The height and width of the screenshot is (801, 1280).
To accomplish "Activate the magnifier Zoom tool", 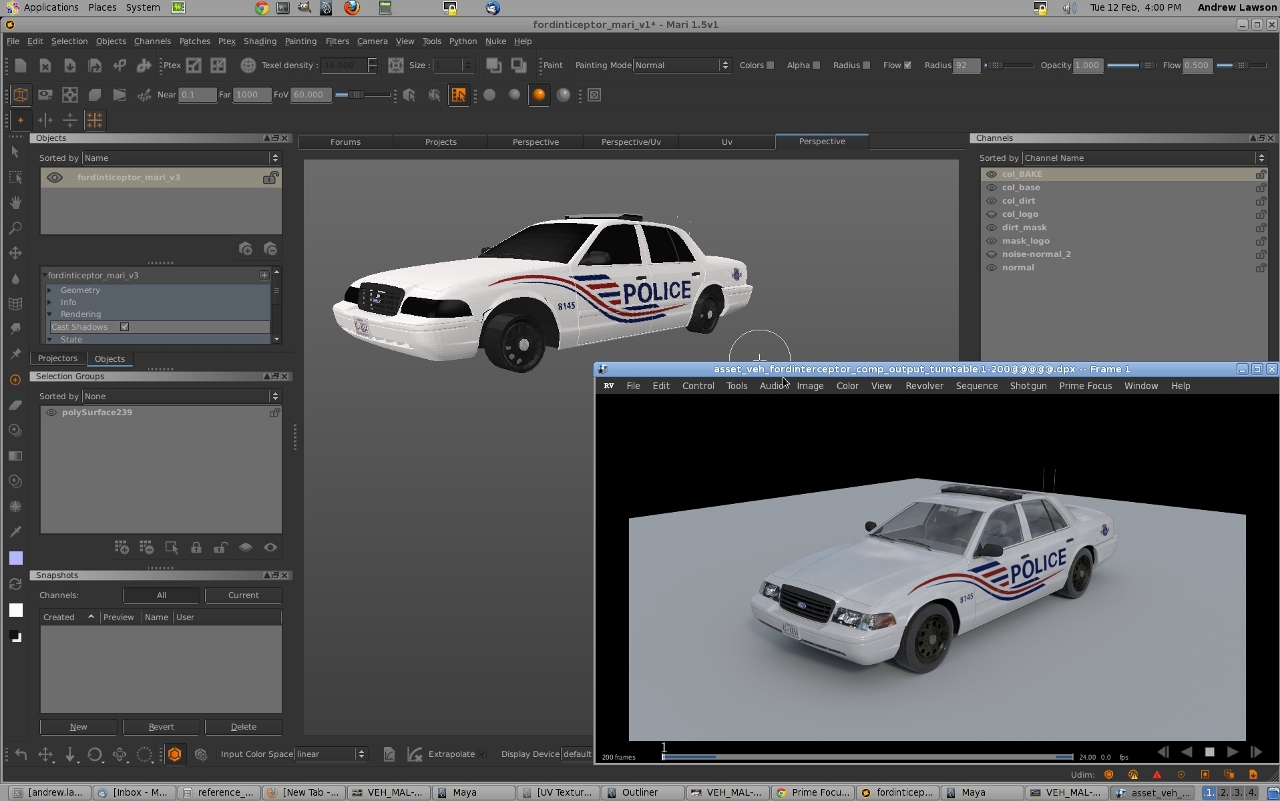I will point(15,228).
